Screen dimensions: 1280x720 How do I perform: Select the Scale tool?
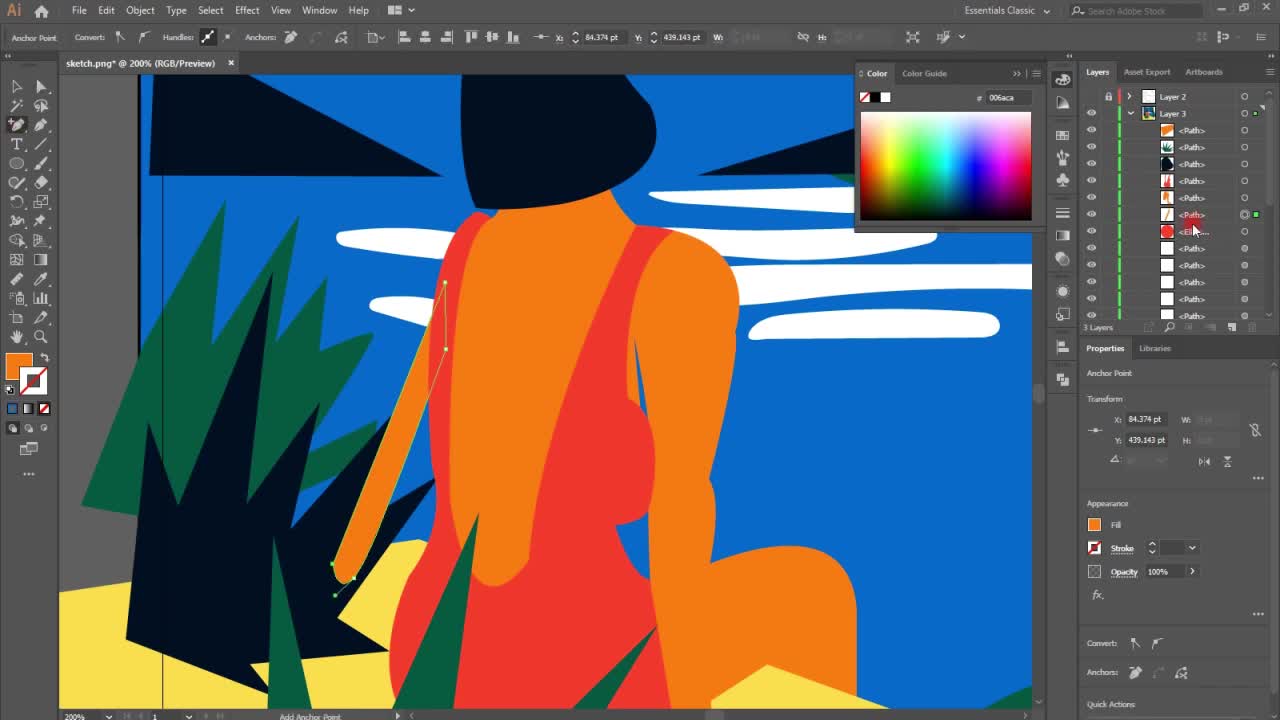[41, 202]
